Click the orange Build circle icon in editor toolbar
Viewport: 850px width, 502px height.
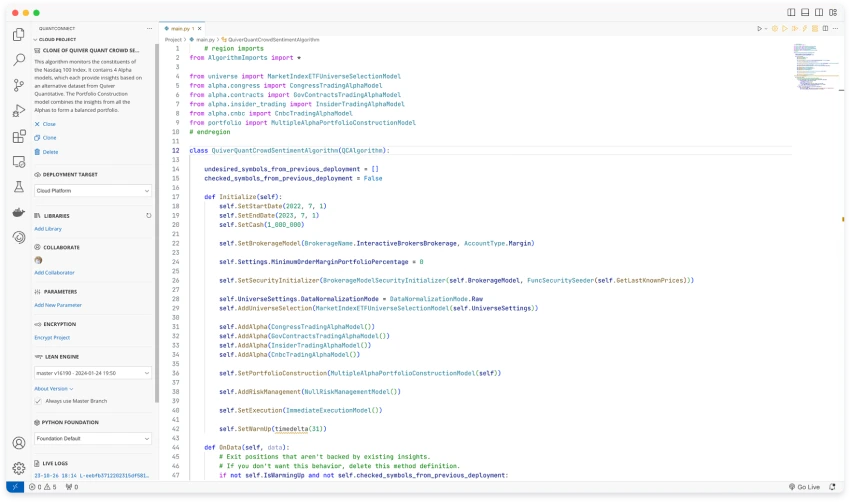click(x=775, y=29)
